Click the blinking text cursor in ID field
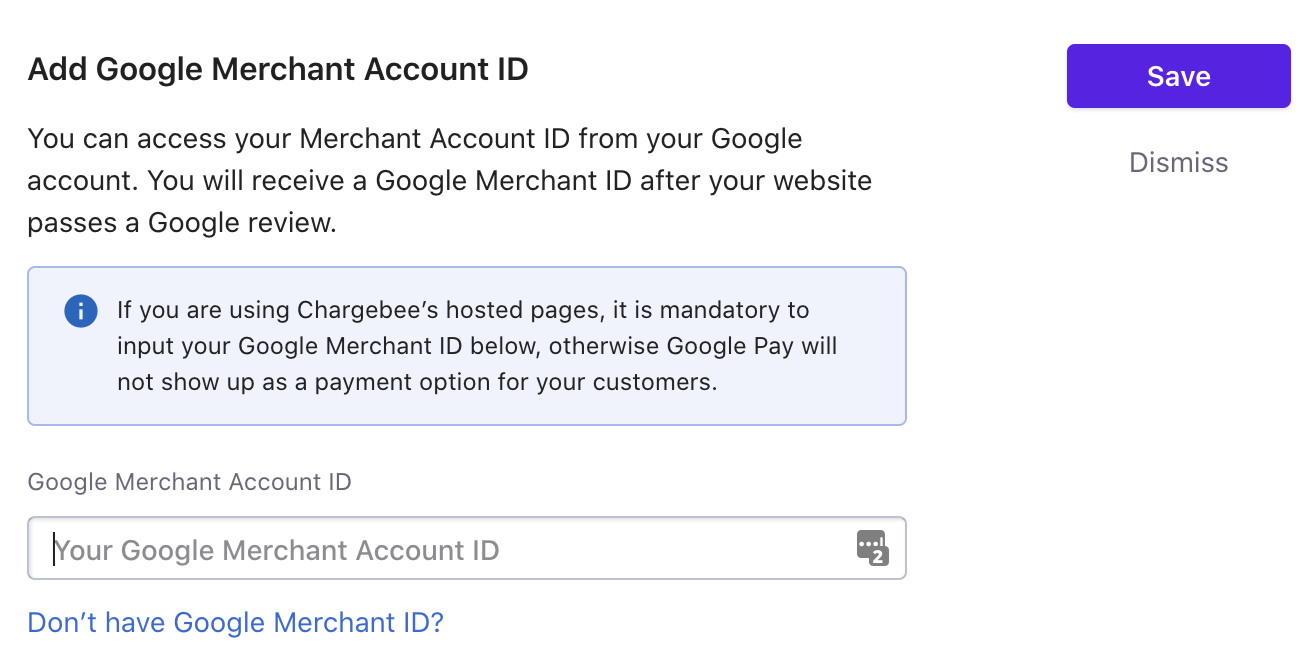 pyautogui.click(x=53, y=549)
